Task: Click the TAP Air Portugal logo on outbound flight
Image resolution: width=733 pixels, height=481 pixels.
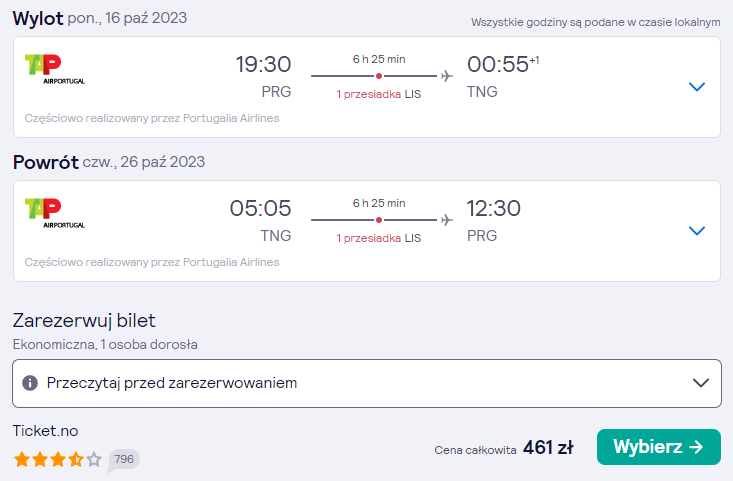Action: [55, 69]
